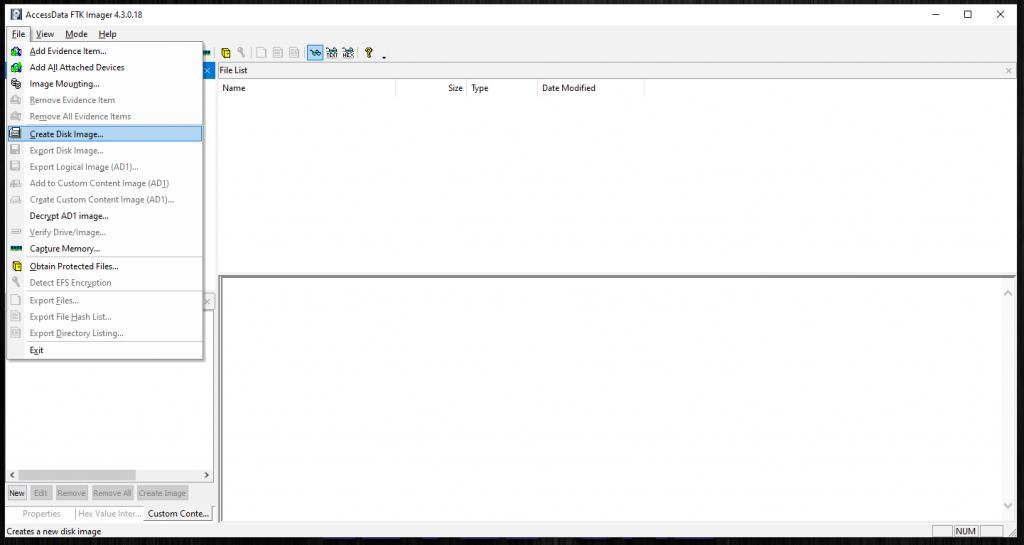
Task: Open toolbar options small arrow
Action: (x=384, y=57)
